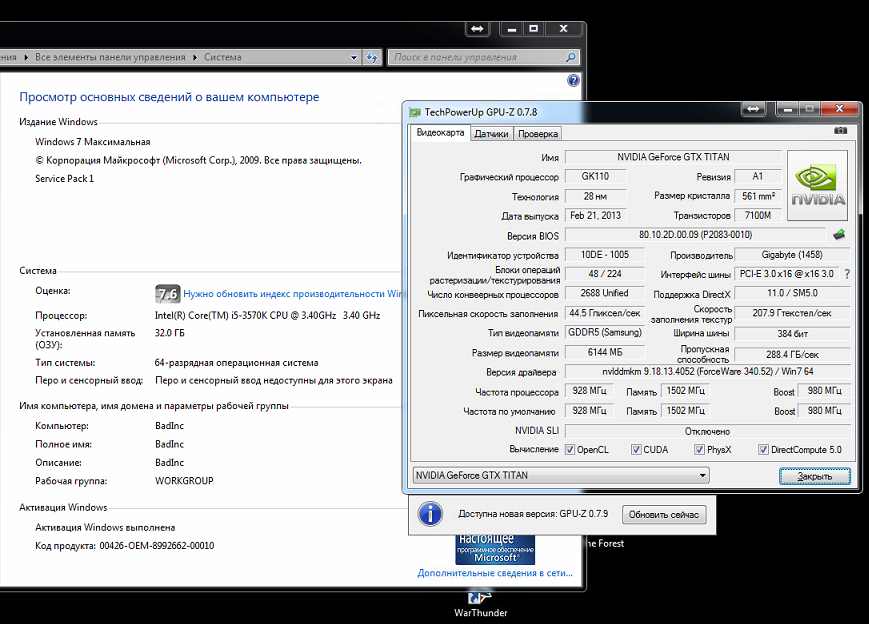Click the "Intel(R) Core(TM) i5-3570K" processor text
This screenshot has width=869, height=624.
click(x=268, y=315)
